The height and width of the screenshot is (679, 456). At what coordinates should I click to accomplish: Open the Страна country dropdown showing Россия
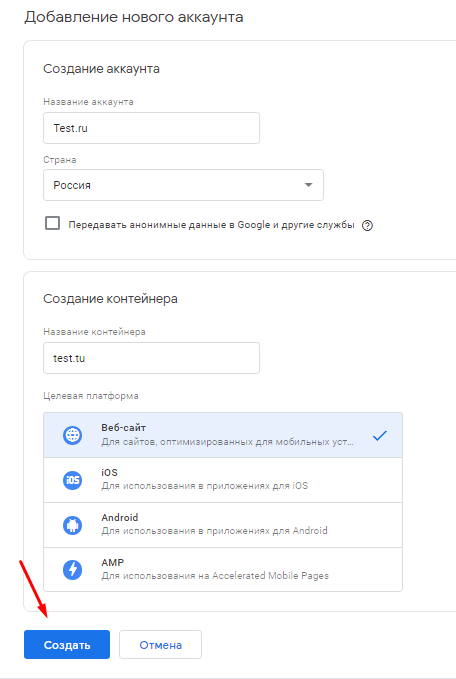pyautogui.click(x=183, y=185)
